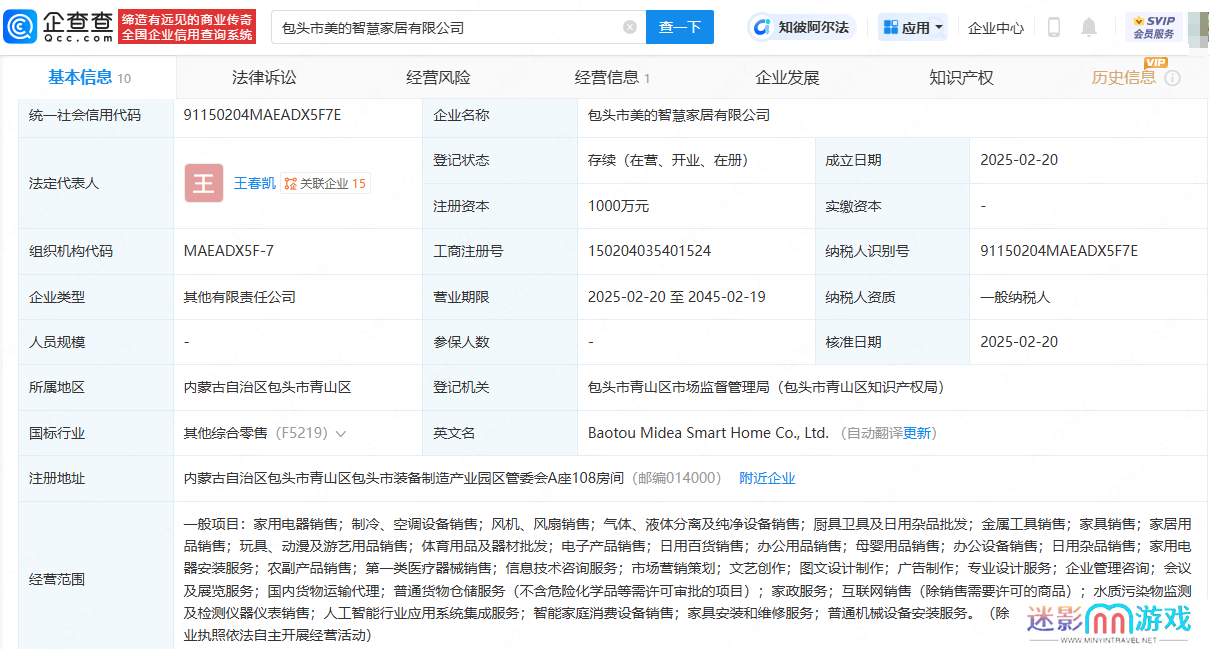Open the 关联企业 15 badge
The height and width of the screenshot is (649, 1209).
pyautogui.click(x=326, y=183)
